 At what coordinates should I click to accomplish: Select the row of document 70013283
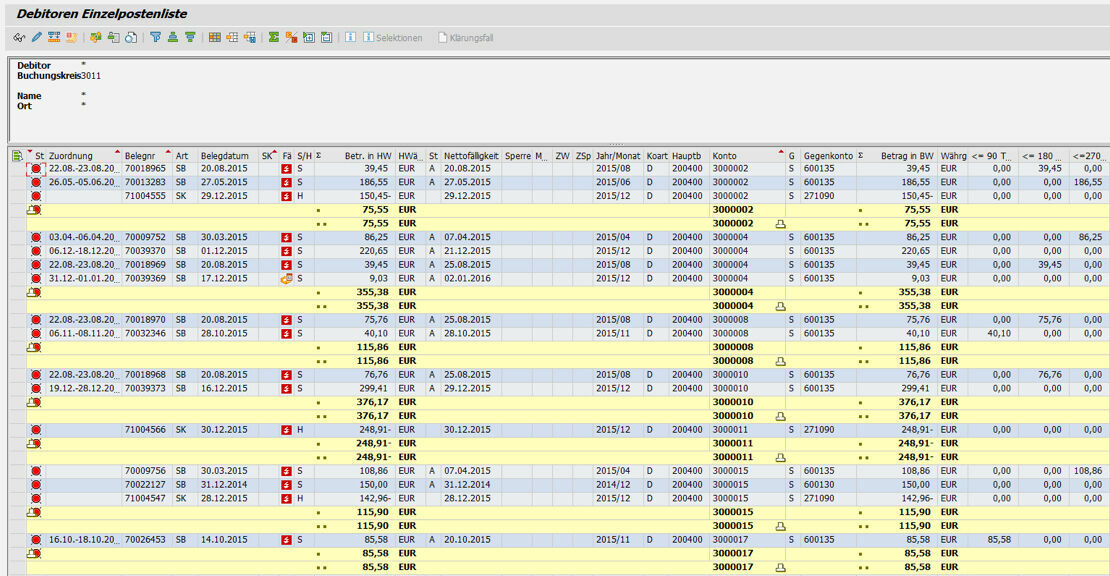17,183
